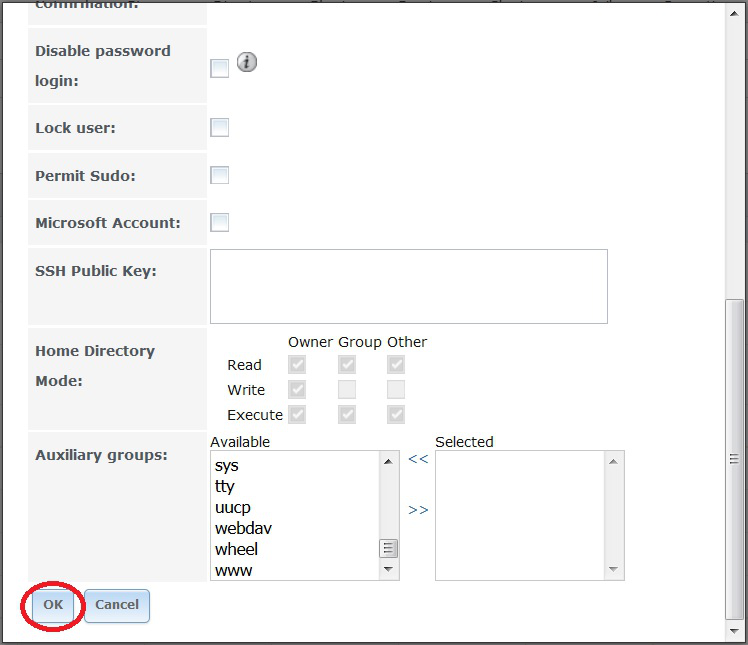
Task: Toggle Other Execute permission checkbox
Action: click(x=396, y=415)
